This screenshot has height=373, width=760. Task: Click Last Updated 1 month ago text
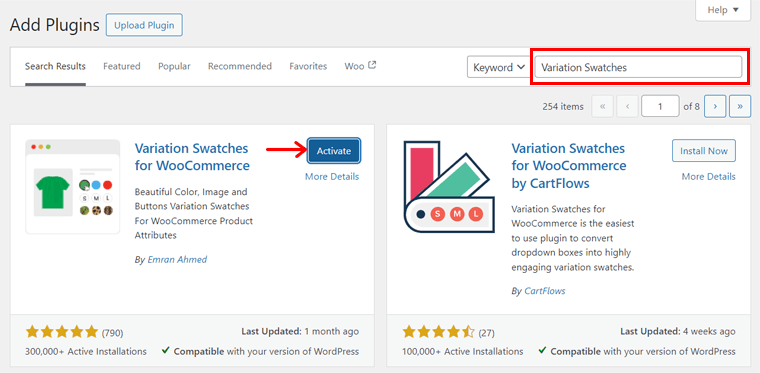click(x=300, y=332)
